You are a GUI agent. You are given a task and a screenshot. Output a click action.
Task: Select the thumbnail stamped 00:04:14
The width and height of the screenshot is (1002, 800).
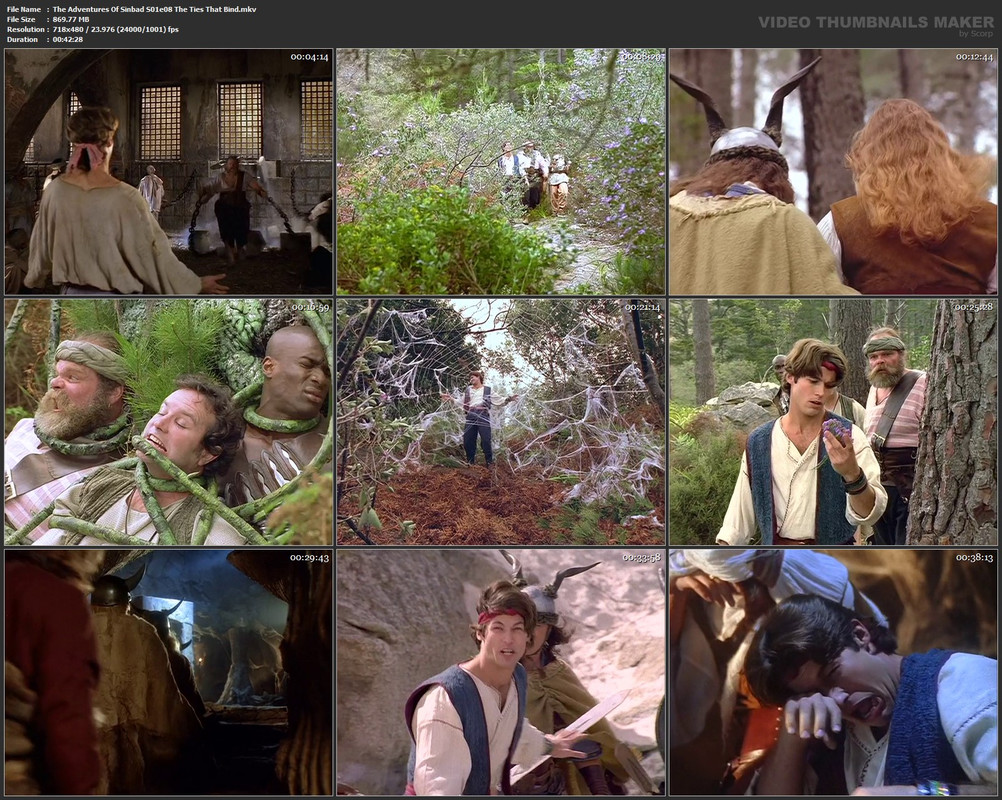[x=169, y=172]
